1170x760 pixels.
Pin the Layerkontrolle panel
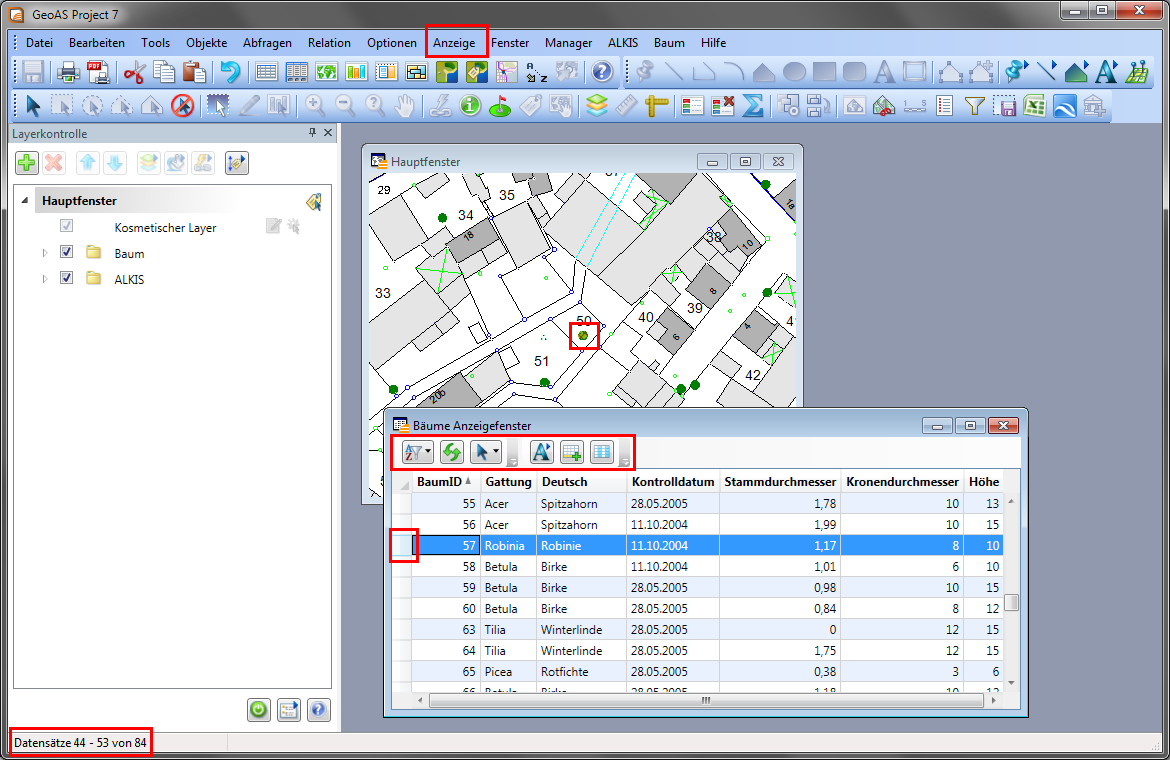pos(312,133)
